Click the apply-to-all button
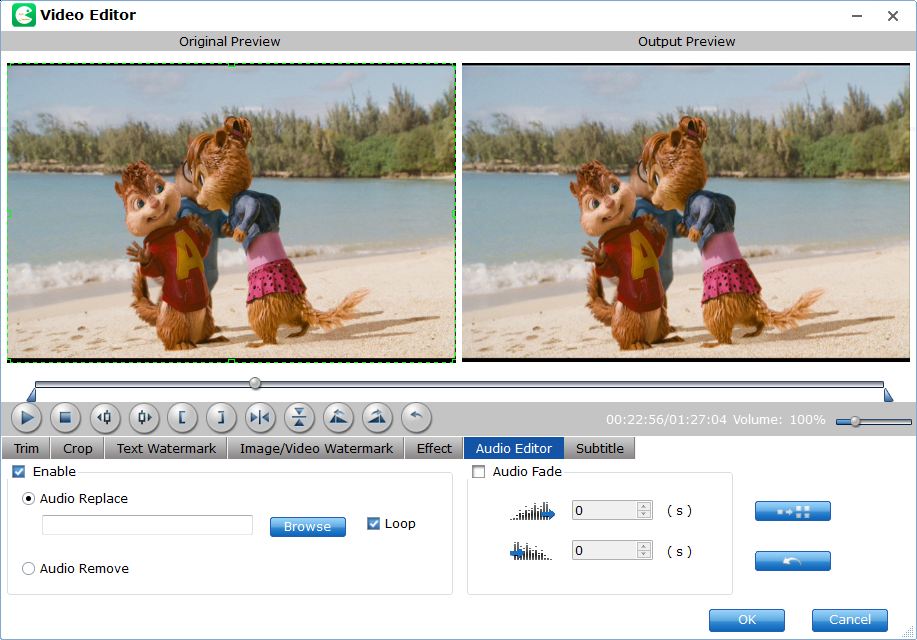Image resolution: width=917 pixels, height=640 pixels. [792, 511]
